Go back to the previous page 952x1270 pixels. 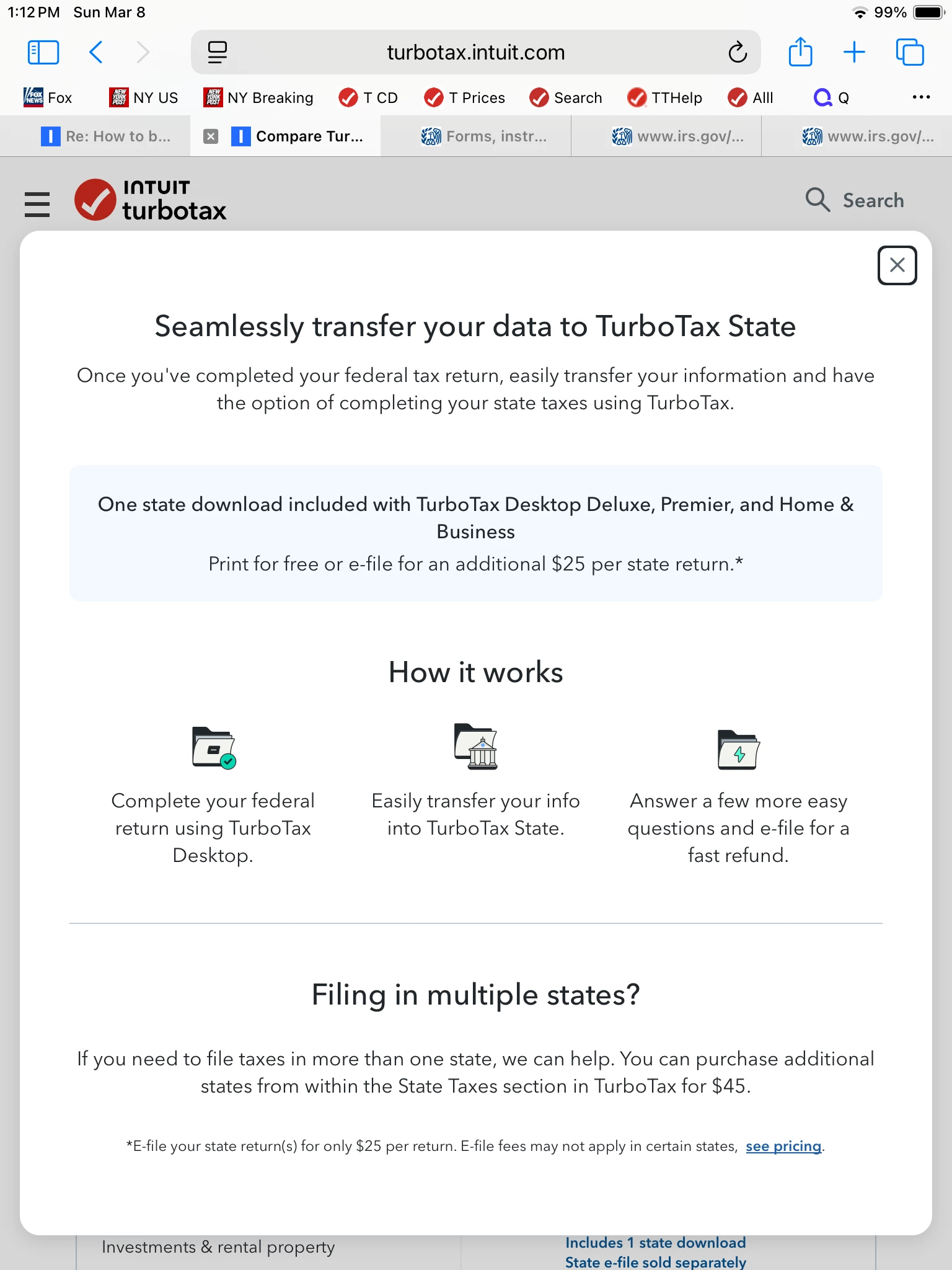[x=96, y=53]
